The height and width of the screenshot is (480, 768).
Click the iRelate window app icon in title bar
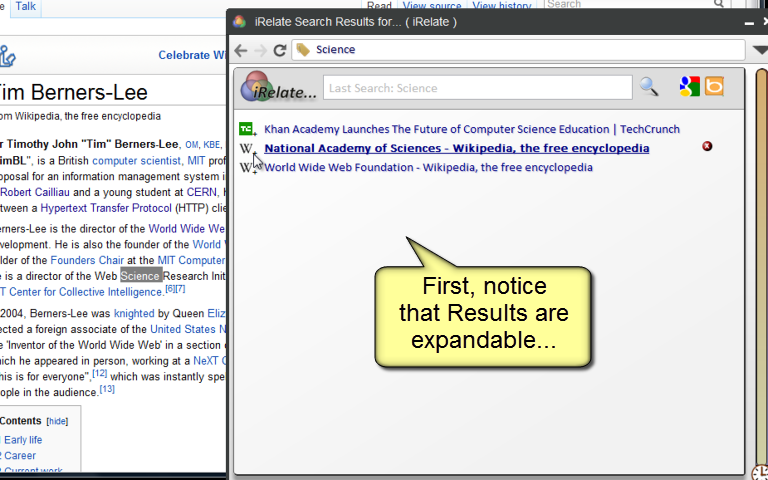coord(240,22)
